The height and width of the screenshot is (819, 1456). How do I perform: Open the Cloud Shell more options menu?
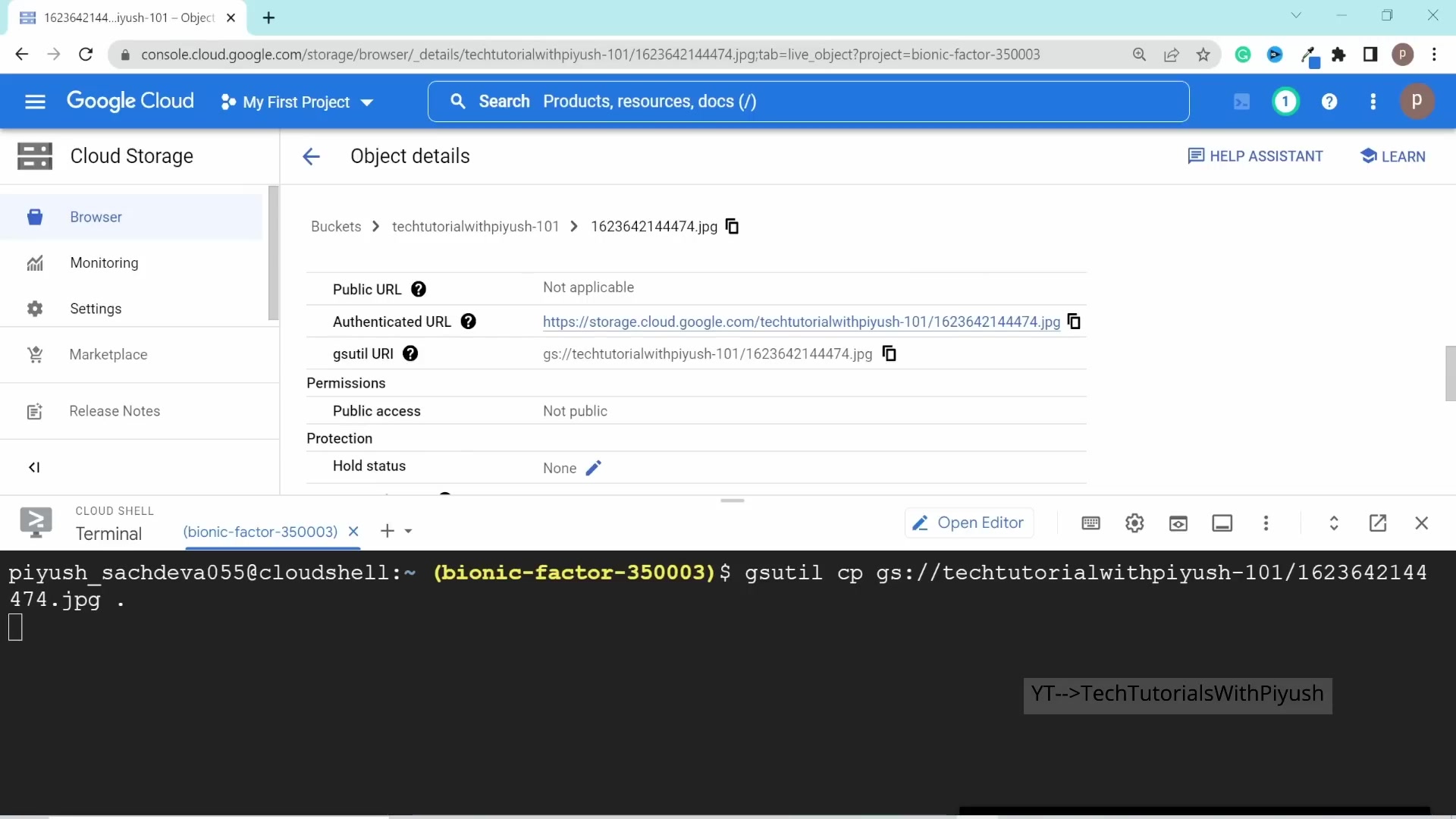coord(1266,523)
